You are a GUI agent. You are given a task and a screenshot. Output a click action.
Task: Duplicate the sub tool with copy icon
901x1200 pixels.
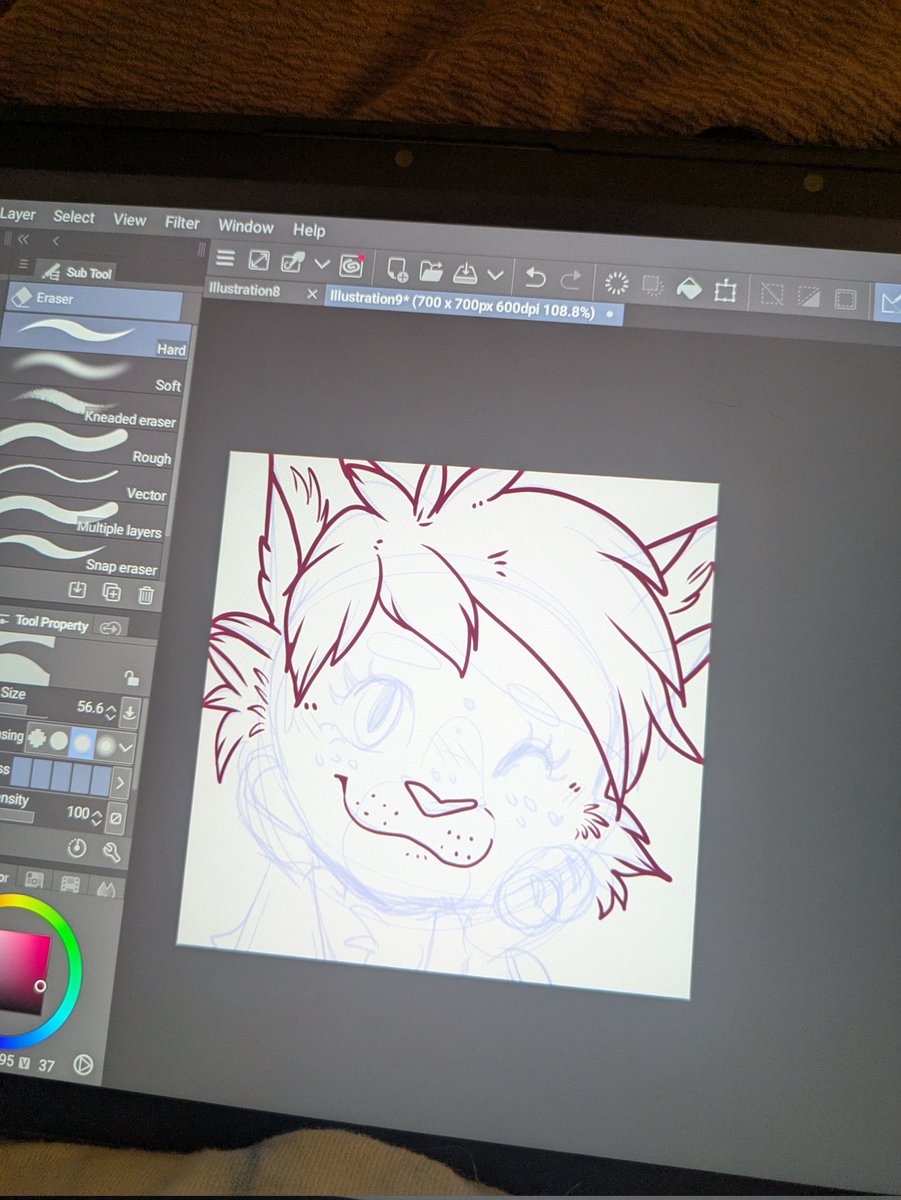coord(111,593)
